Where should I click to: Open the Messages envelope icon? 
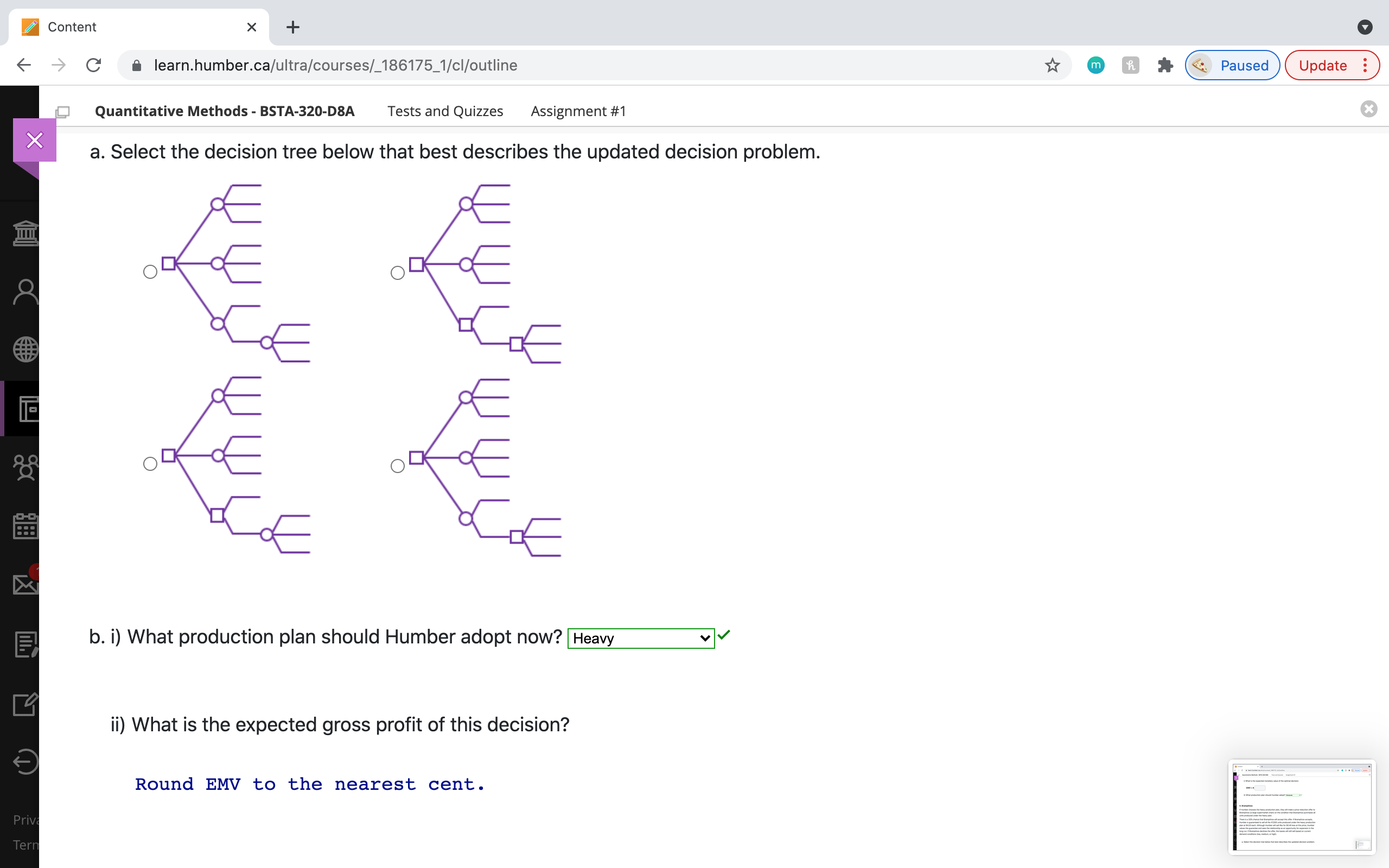point(26,584)
